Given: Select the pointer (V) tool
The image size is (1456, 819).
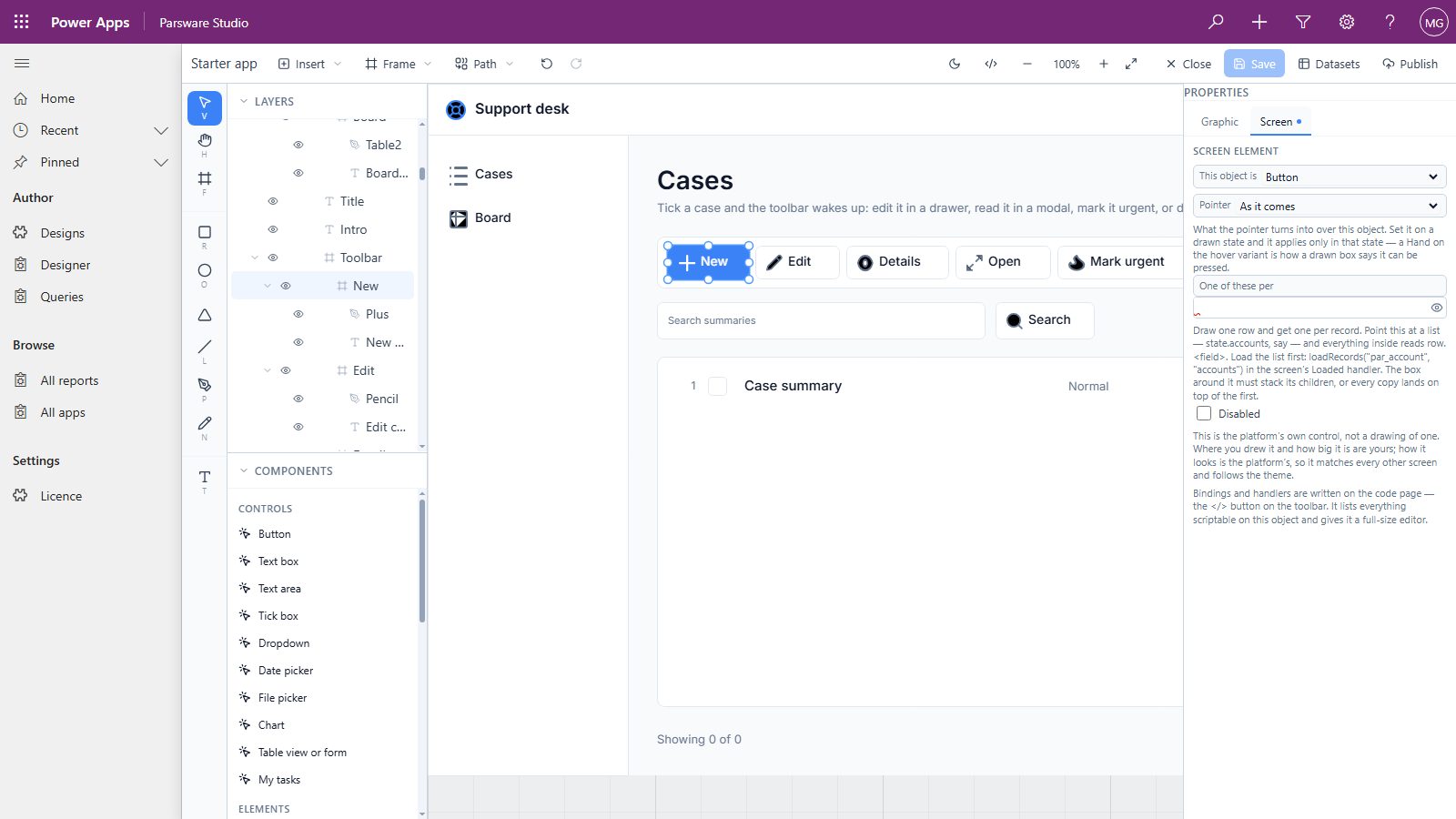Looking at the screenshot, I should [x=205, y=108].
